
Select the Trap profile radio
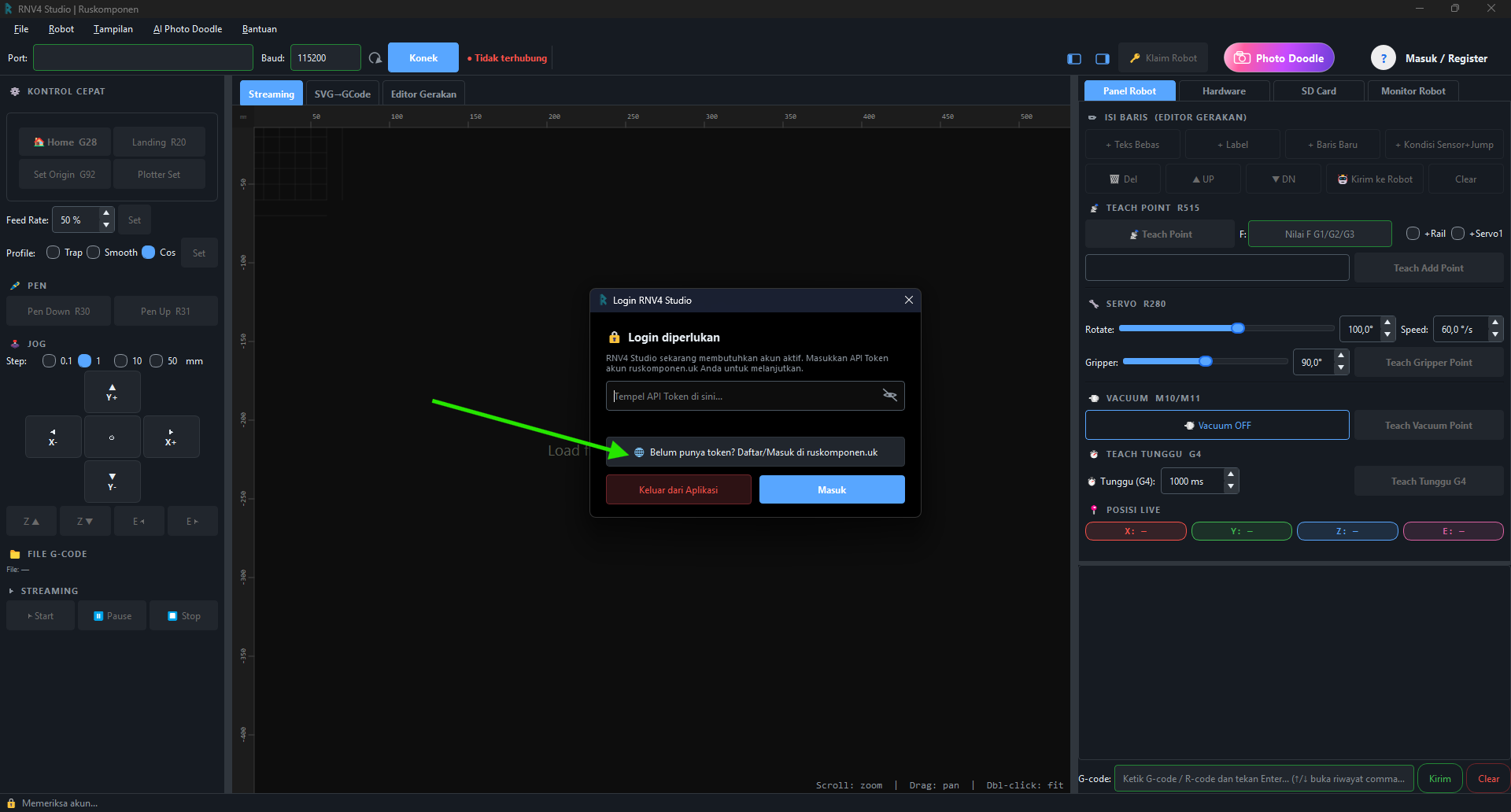54,253
